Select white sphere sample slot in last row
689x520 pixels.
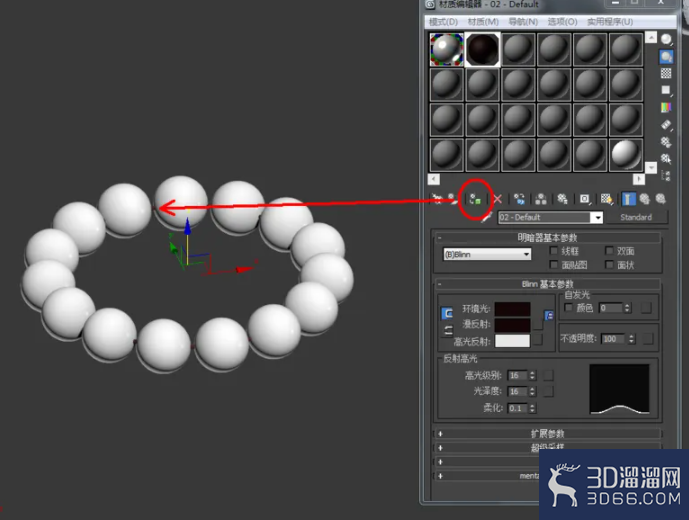pos(626,155)
